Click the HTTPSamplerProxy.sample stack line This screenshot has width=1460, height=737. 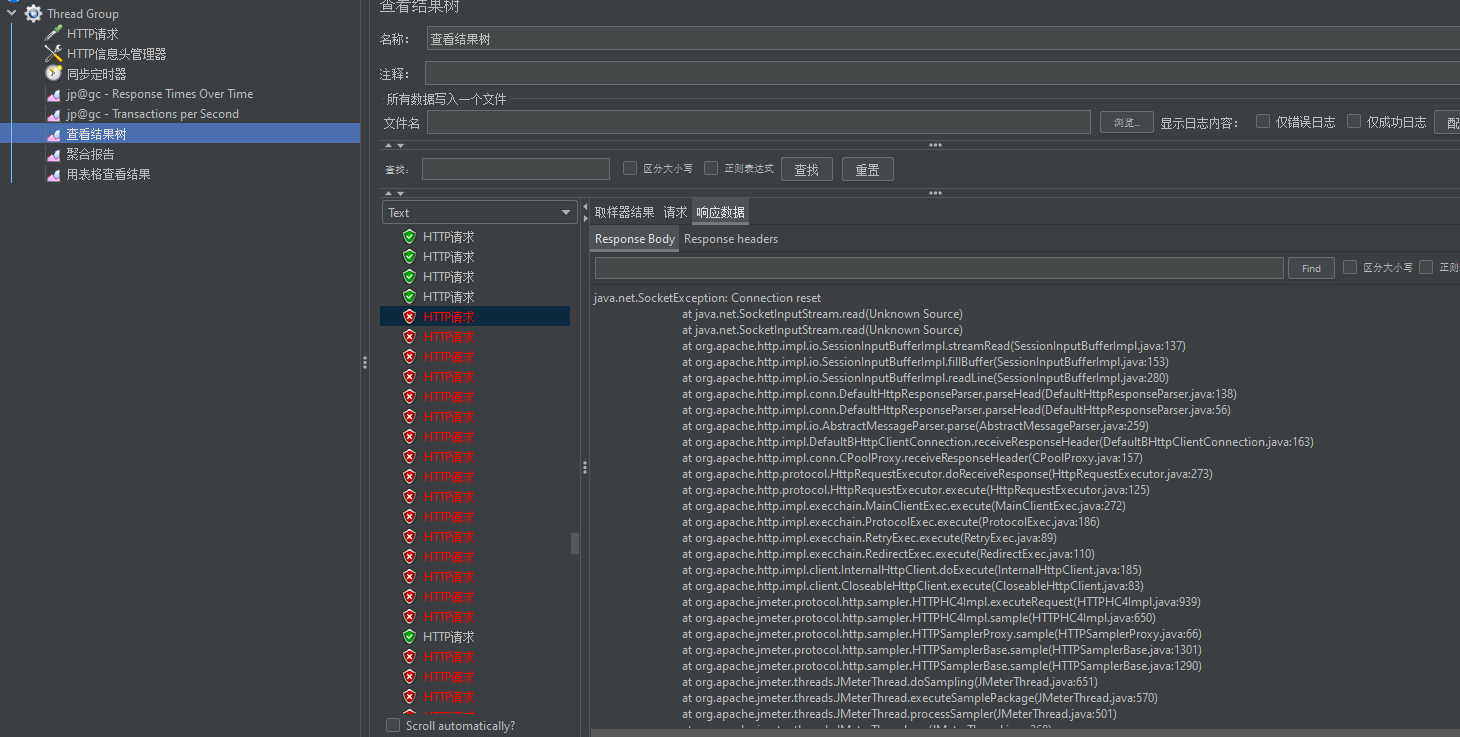(942, 634)
